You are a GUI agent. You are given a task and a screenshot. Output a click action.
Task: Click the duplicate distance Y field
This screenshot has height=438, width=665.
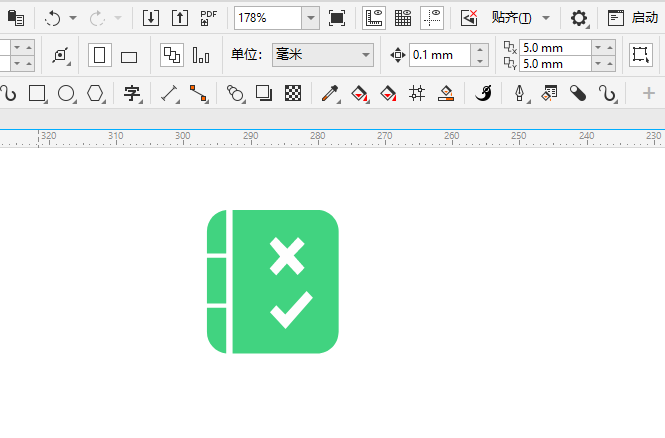click(555, 64)
